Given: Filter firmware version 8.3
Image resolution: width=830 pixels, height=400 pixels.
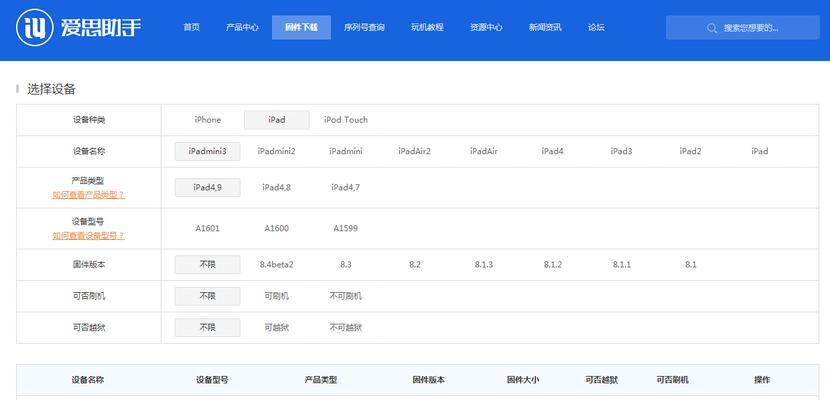Looking at the screenshot, I should click(x=346, y=265).
